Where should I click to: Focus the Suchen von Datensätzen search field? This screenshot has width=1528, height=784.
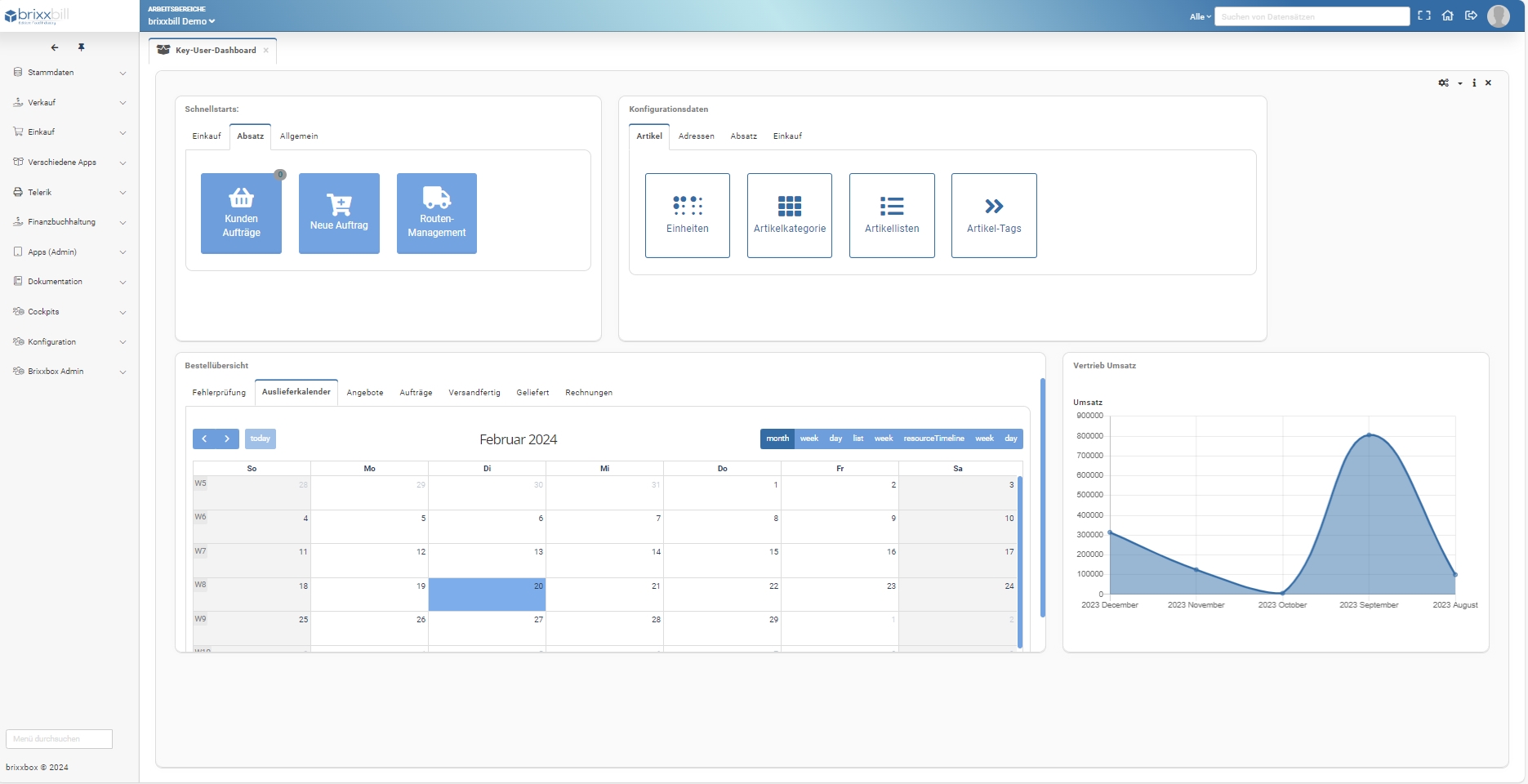1312,16
